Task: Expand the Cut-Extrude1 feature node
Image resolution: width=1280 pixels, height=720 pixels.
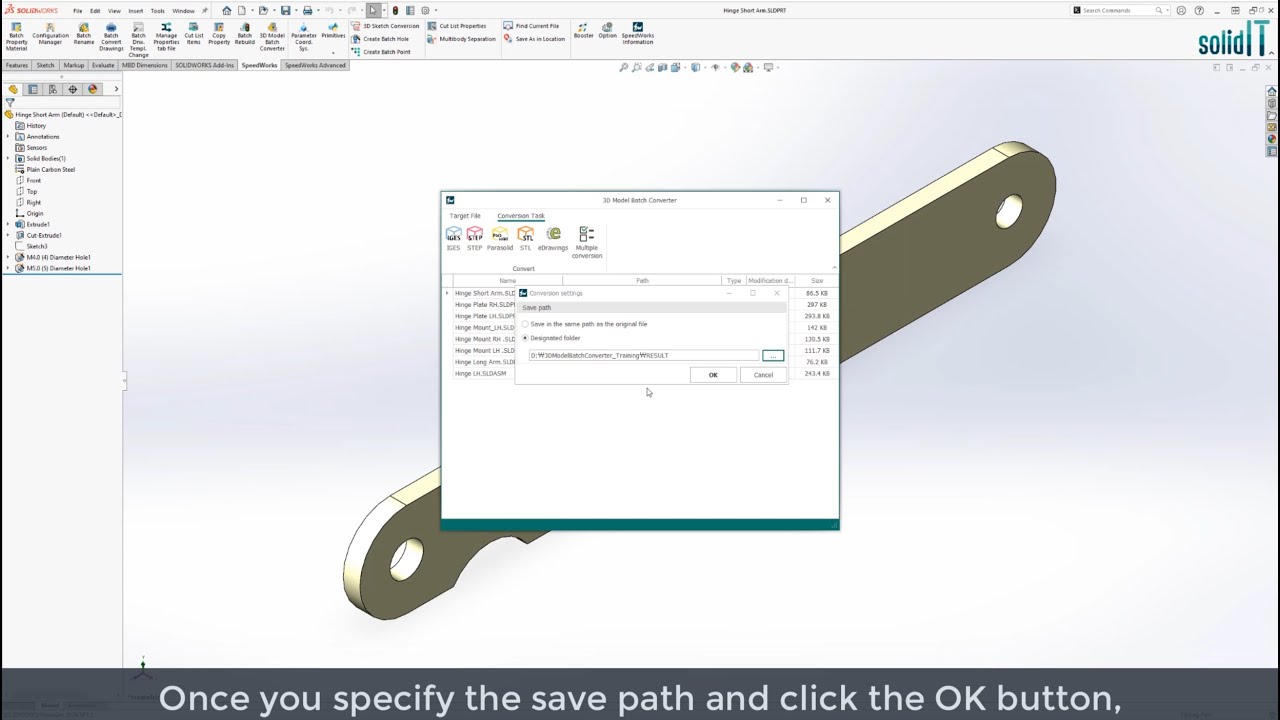Action: coord(8,235)
